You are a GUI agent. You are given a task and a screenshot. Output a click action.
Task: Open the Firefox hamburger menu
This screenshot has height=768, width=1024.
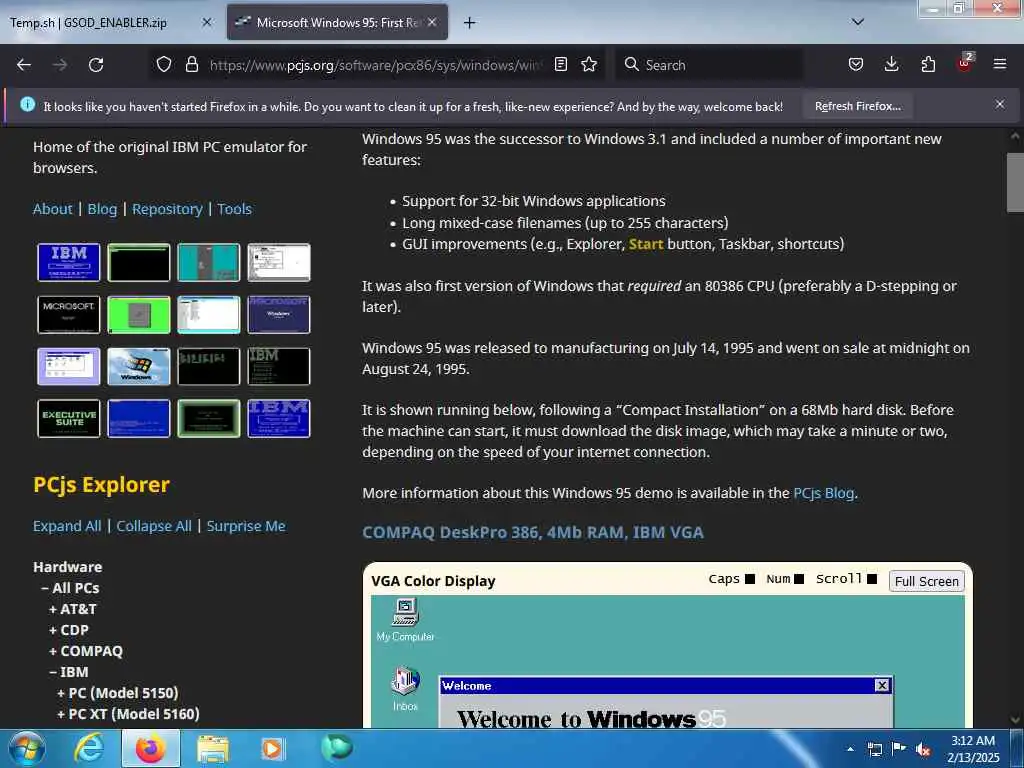click(1000, 64)
